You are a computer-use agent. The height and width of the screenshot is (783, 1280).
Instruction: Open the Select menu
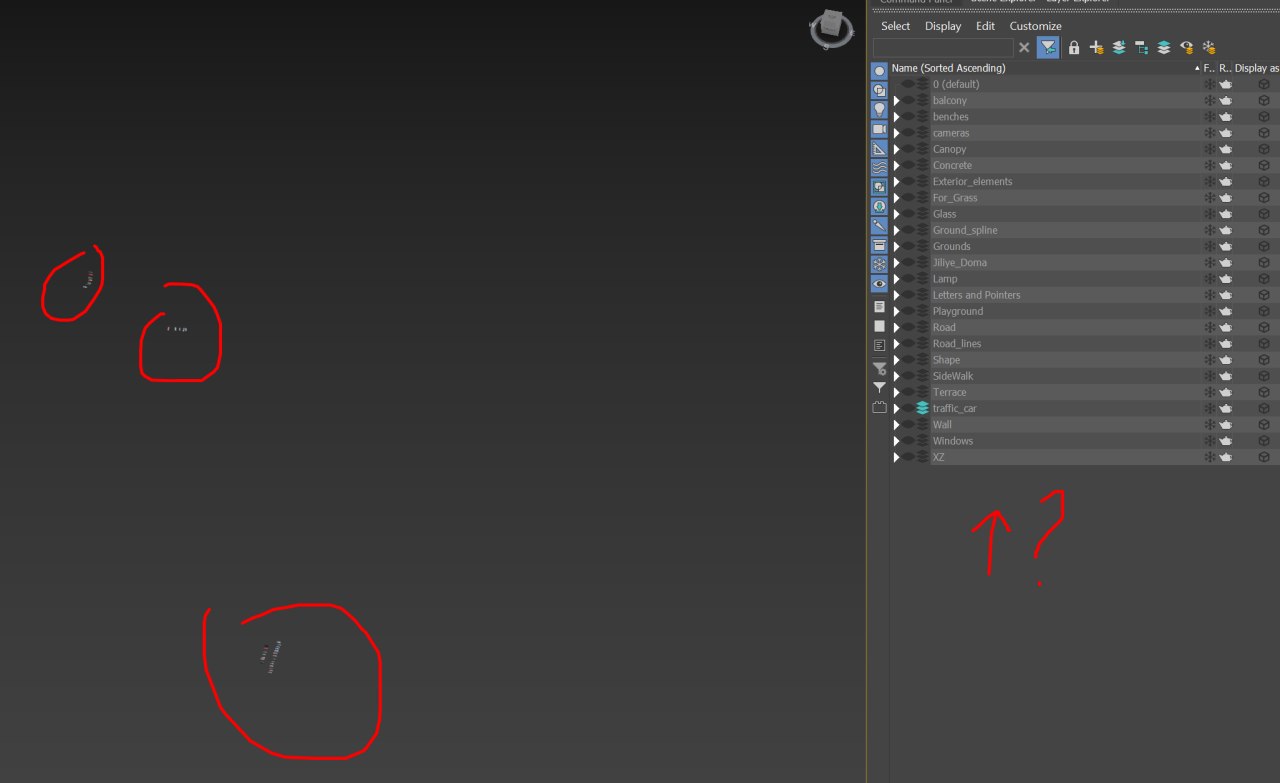coord(895,26)
